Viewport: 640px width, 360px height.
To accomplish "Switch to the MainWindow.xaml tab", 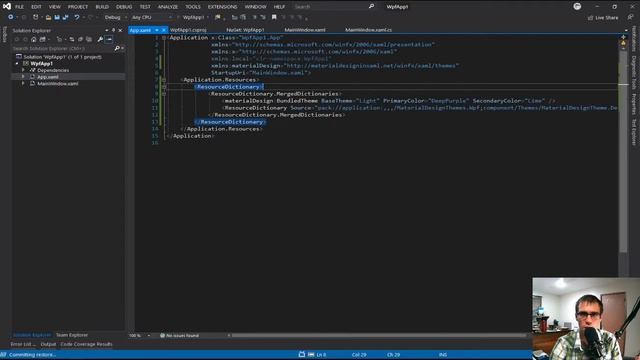I will point(305,30).
